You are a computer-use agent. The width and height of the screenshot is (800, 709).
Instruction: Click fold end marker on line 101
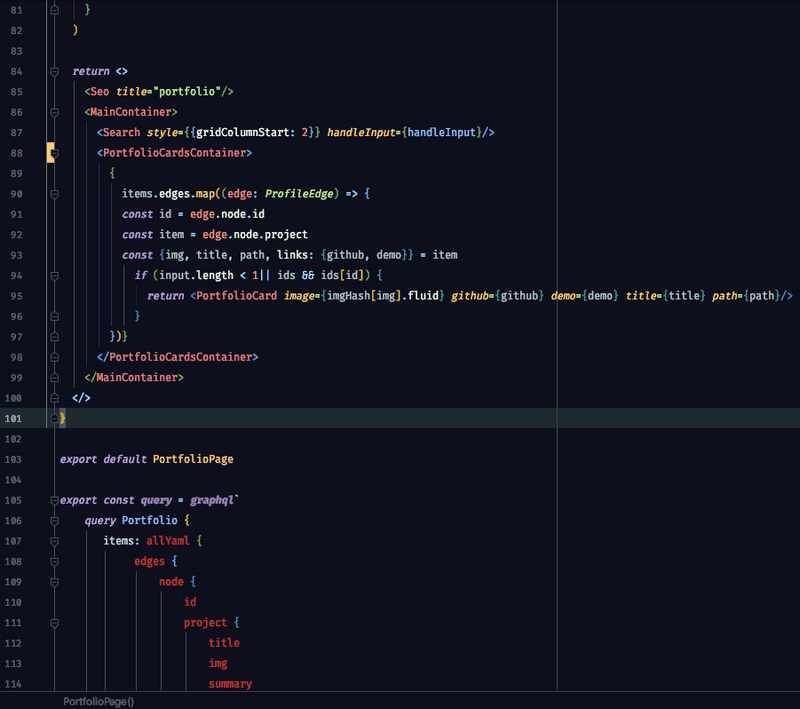coord(55,419)
